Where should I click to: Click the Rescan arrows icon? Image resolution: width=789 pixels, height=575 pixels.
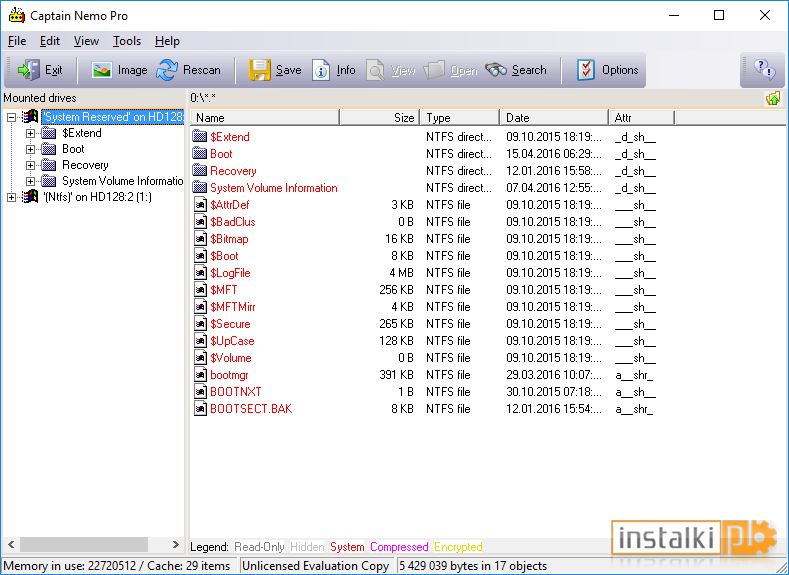point(167,70)
